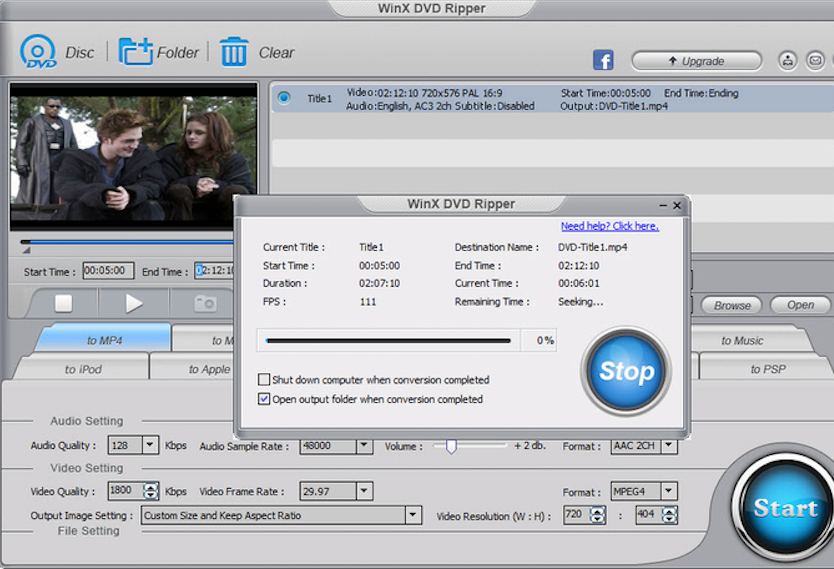The width and height of the screenshot is (834, 569).
Task: Adjust the Volume slider handle
Action: (451, 446)
